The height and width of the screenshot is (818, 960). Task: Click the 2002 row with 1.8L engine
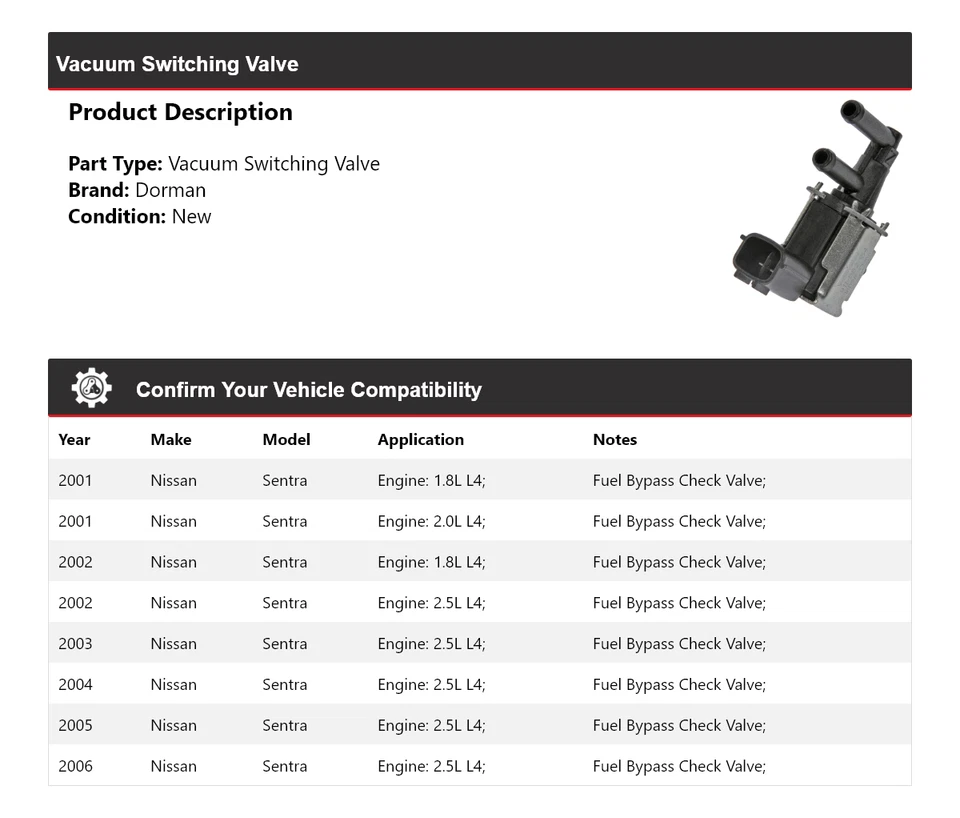[x=431, y=562]
